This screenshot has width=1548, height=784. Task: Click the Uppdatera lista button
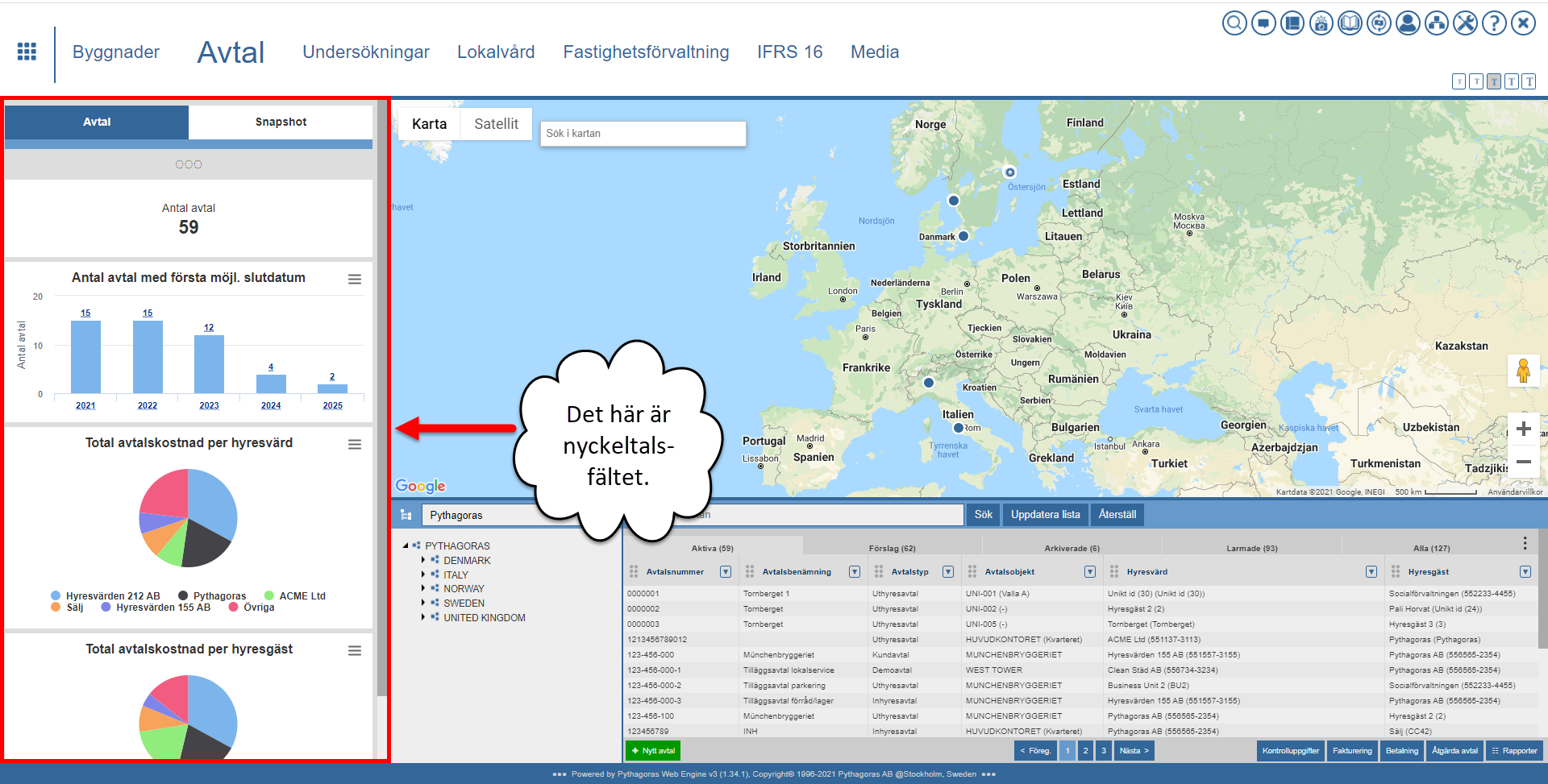(x=1045, y=515)
